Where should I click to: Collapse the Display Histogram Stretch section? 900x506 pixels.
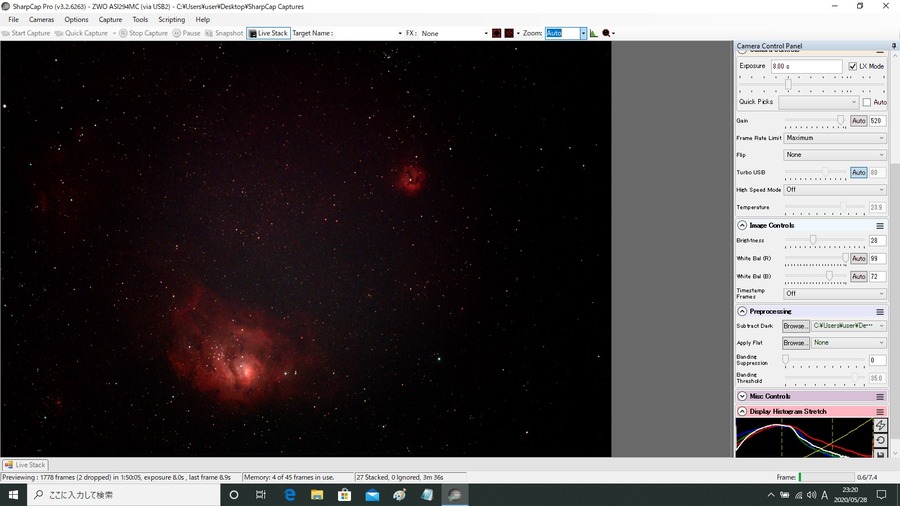click(x=742, y=411)
